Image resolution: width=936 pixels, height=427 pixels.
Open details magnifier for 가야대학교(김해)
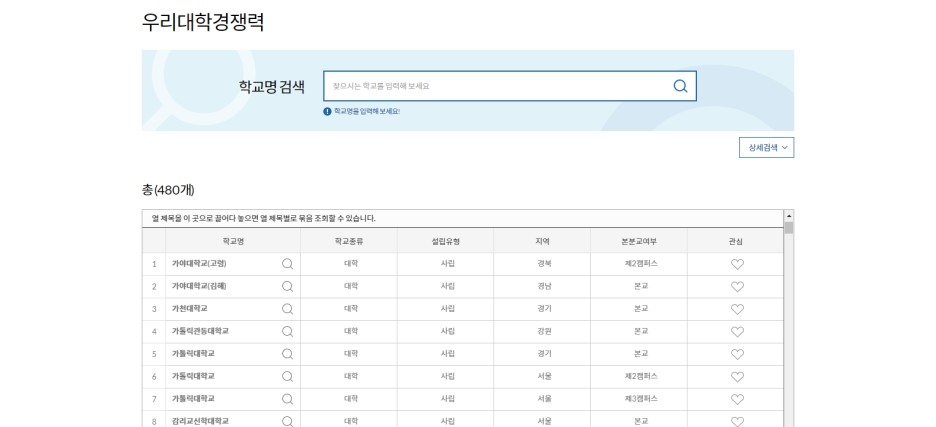coord(287,286)
